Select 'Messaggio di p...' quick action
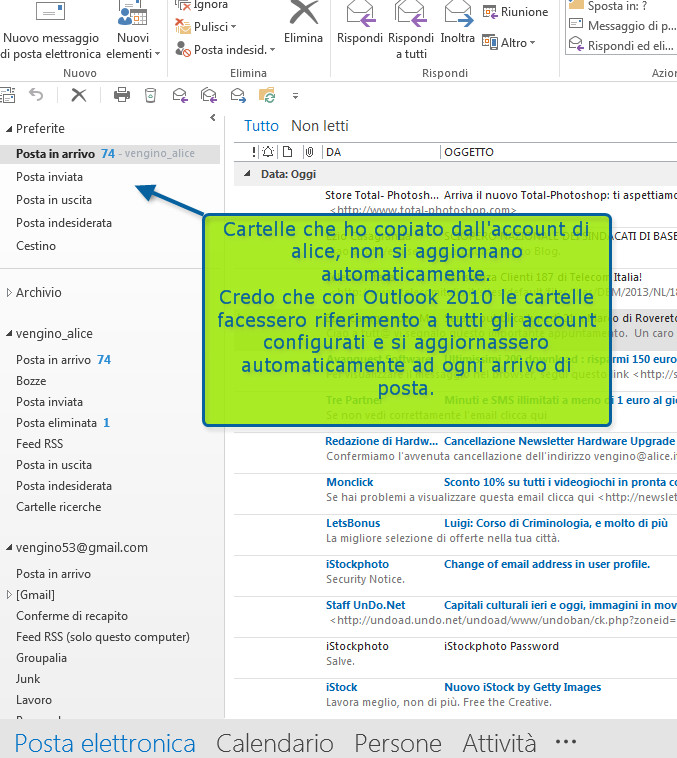 [x=622, y=26]
